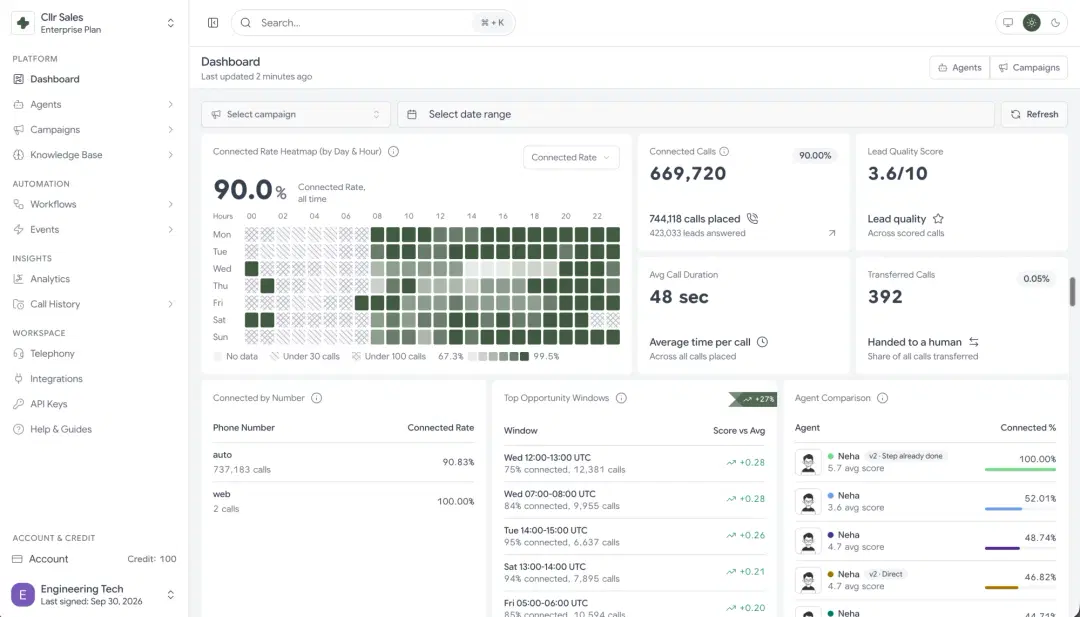Screen dimensions: 1080x617
Task: Click the web phone number row
Action: pos(344,501)
